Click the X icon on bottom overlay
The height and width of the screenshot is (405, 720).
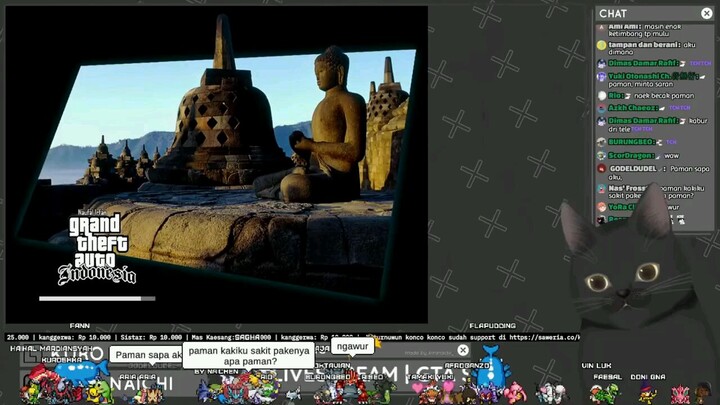[463, 350]
